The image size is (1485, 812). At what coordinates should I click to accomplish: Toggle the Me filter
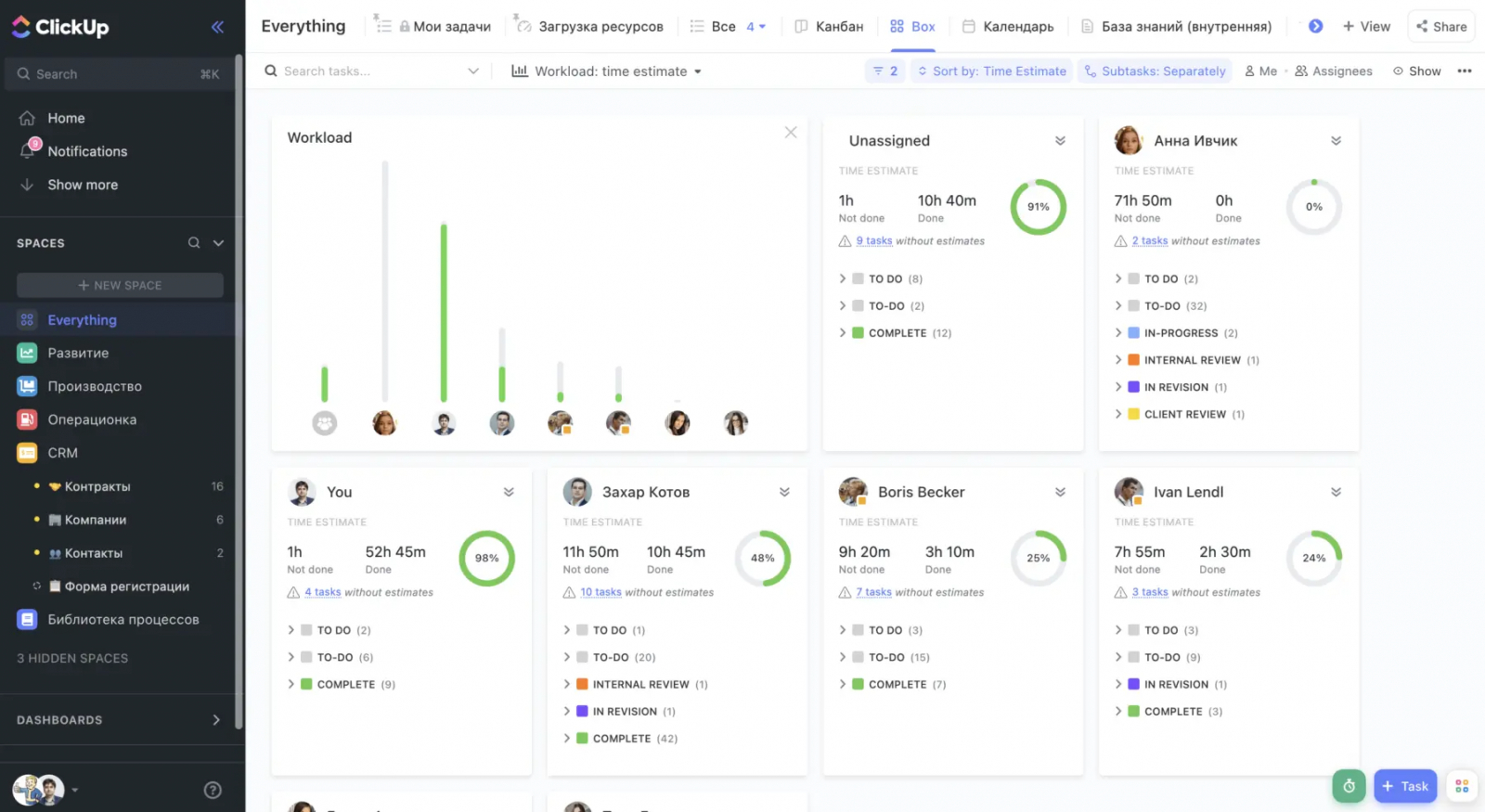click(1260, 71)
